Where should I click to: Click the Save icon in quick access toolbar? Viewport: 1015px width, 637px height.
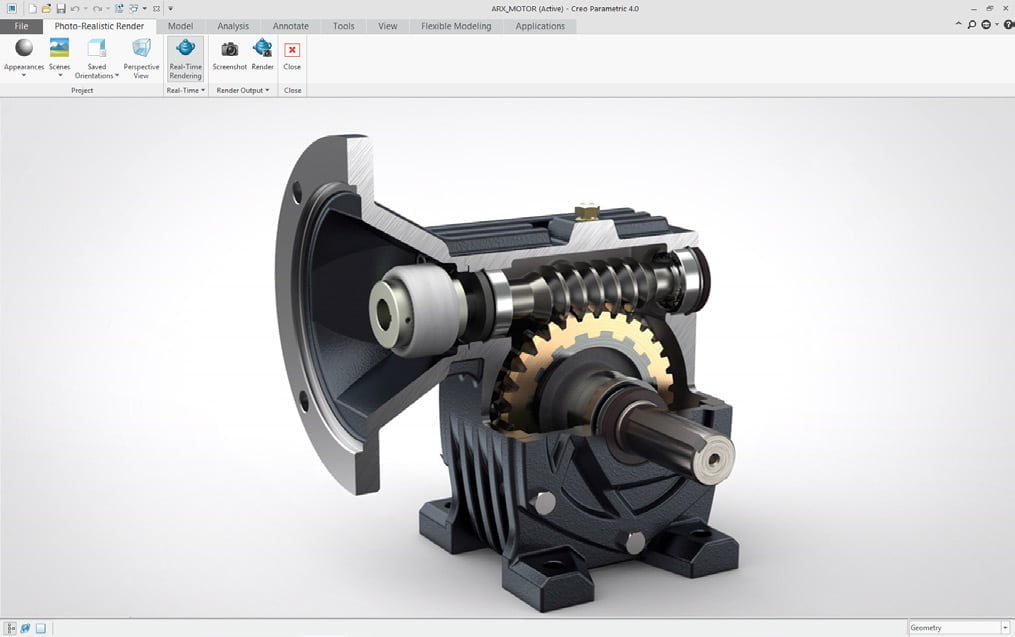pyautogui.click(x=60, y=8)
